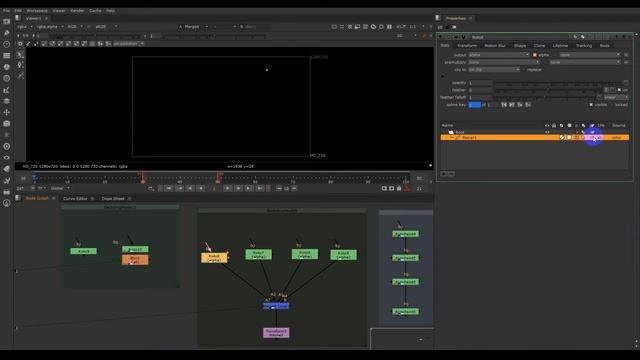Open the Image nodes toolbar icon
This screenshot has width=640, height=360.
(7, 21)
